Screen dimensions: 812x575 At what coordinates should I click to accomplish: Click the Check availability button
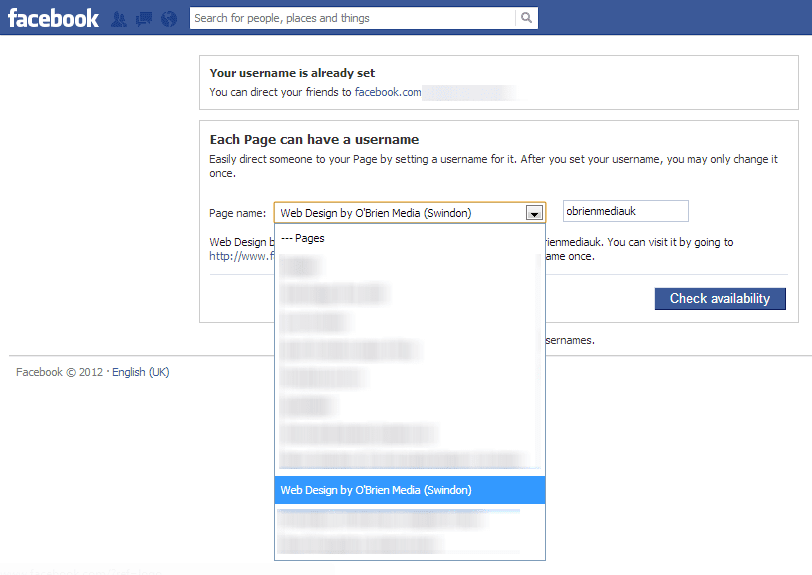pos(720,299)
